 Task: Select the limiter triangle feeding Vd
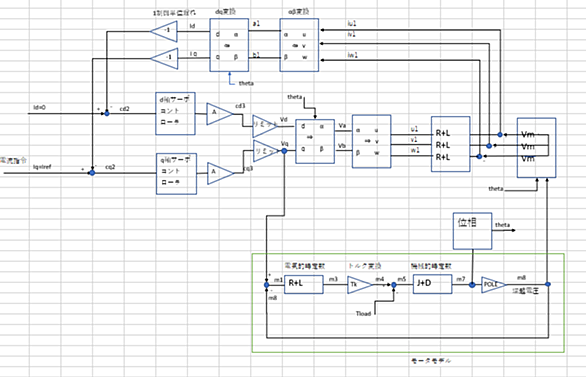point(265,126)
